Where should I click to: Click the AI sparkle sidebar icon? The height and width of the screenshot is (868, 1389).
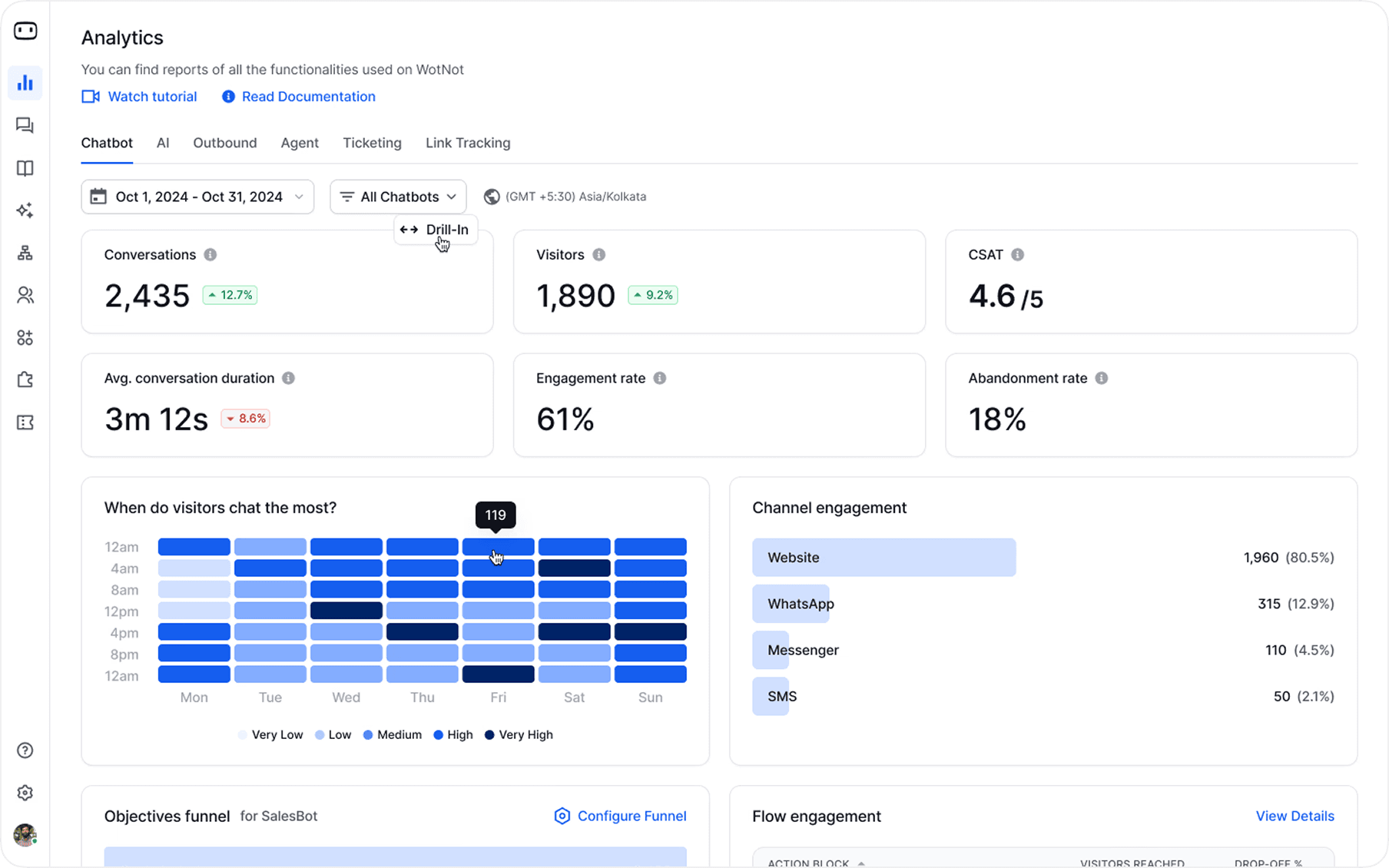click(x=25, y=210)
